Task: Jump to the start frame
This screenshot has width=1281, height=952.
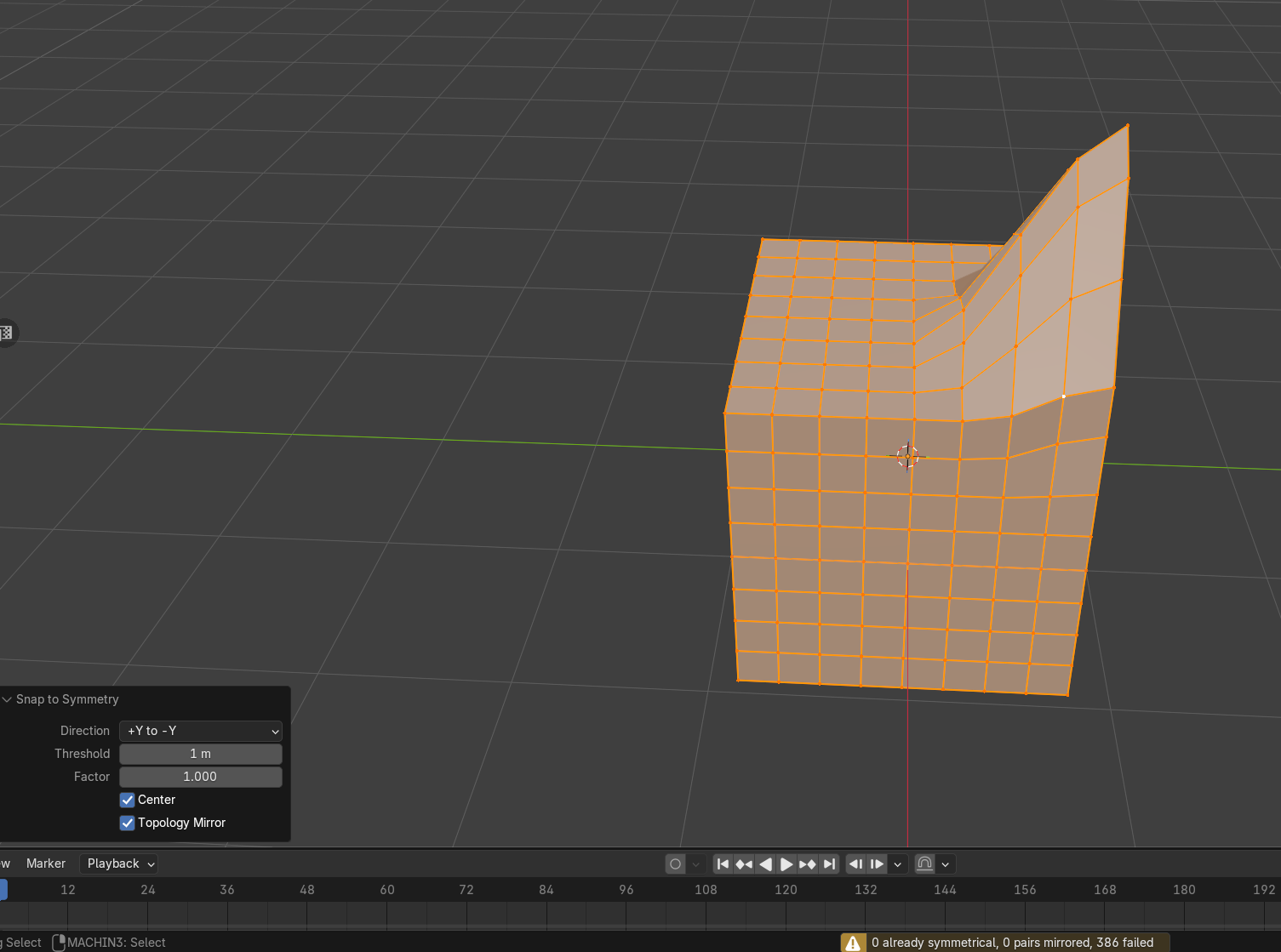Action: [x=723, y=864]
